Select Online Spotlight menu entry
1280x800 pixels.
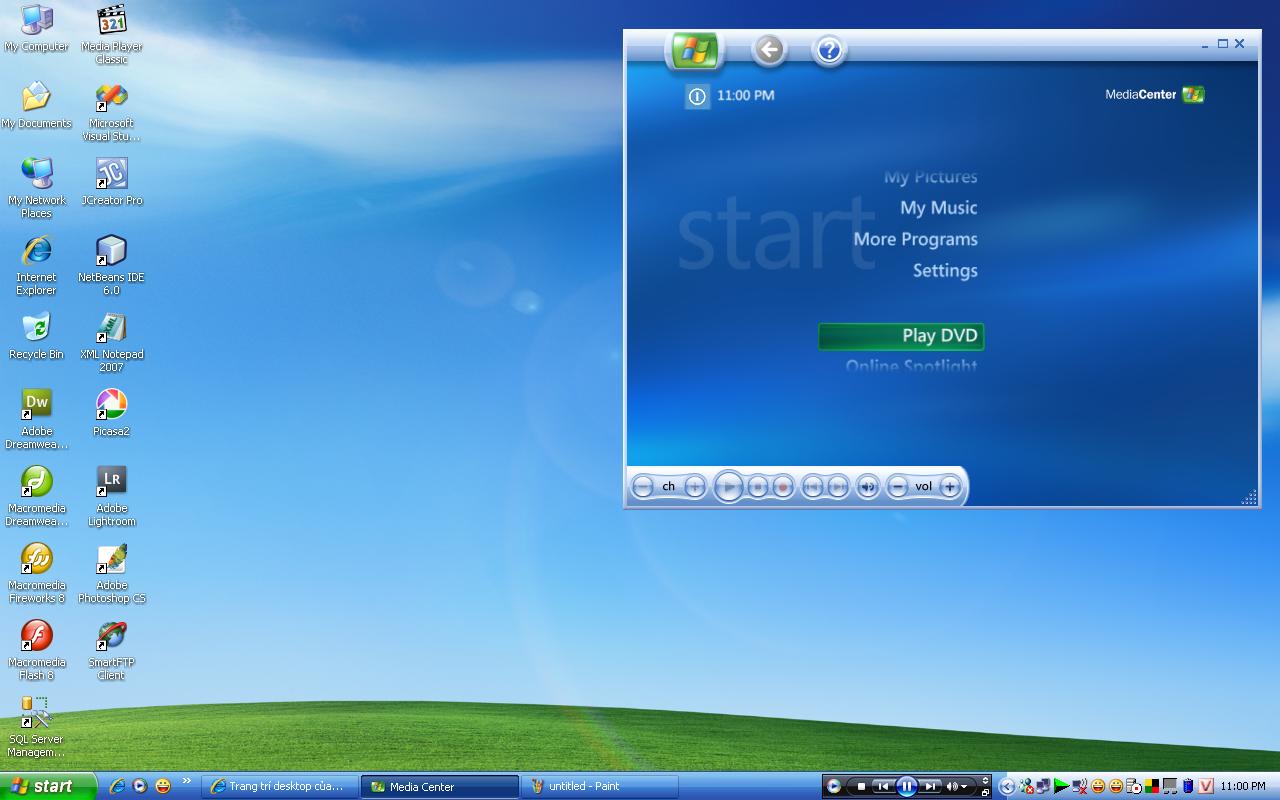point(911,366)
